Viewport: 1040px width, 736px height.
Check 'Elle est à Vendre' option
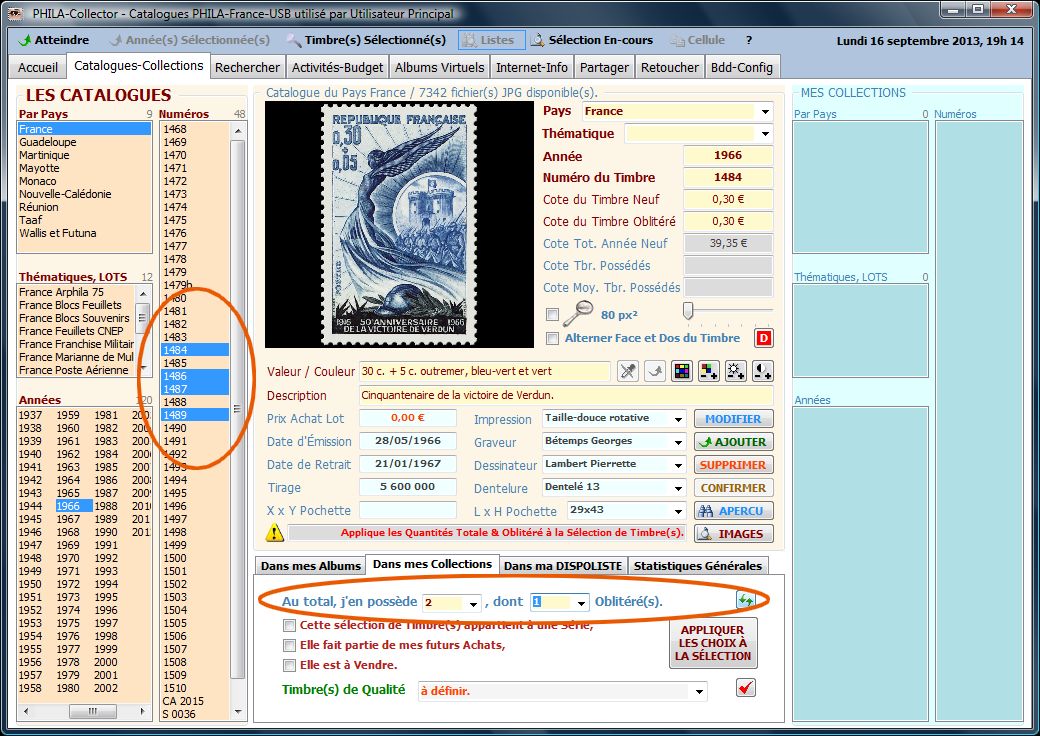click(289, 665)
